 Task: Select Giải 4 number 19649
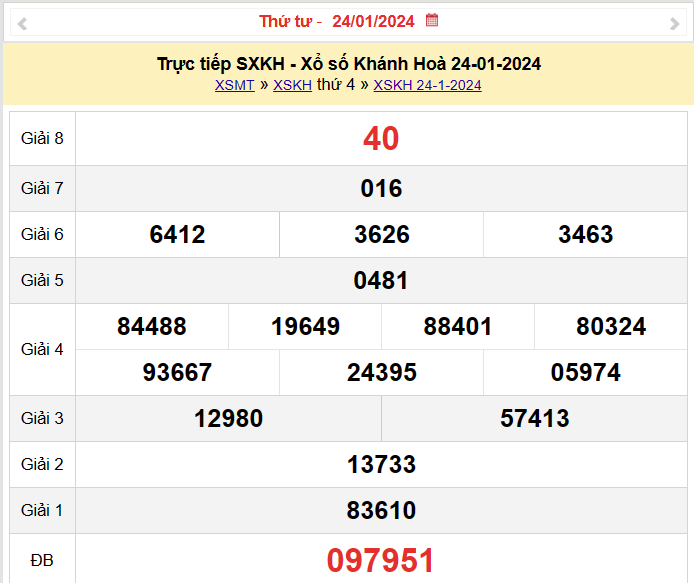coord(305,326)
